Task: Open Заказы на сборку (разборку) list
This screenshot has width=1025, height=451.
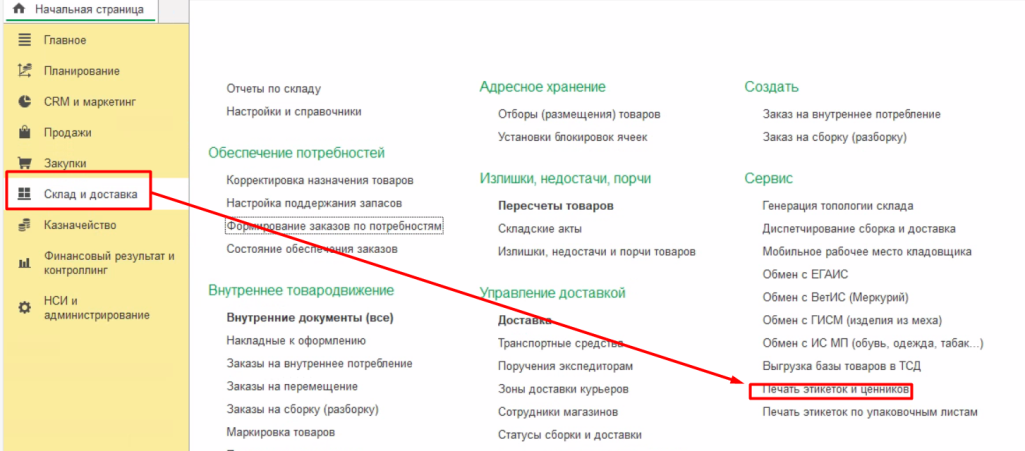Action: pos(303,409)
